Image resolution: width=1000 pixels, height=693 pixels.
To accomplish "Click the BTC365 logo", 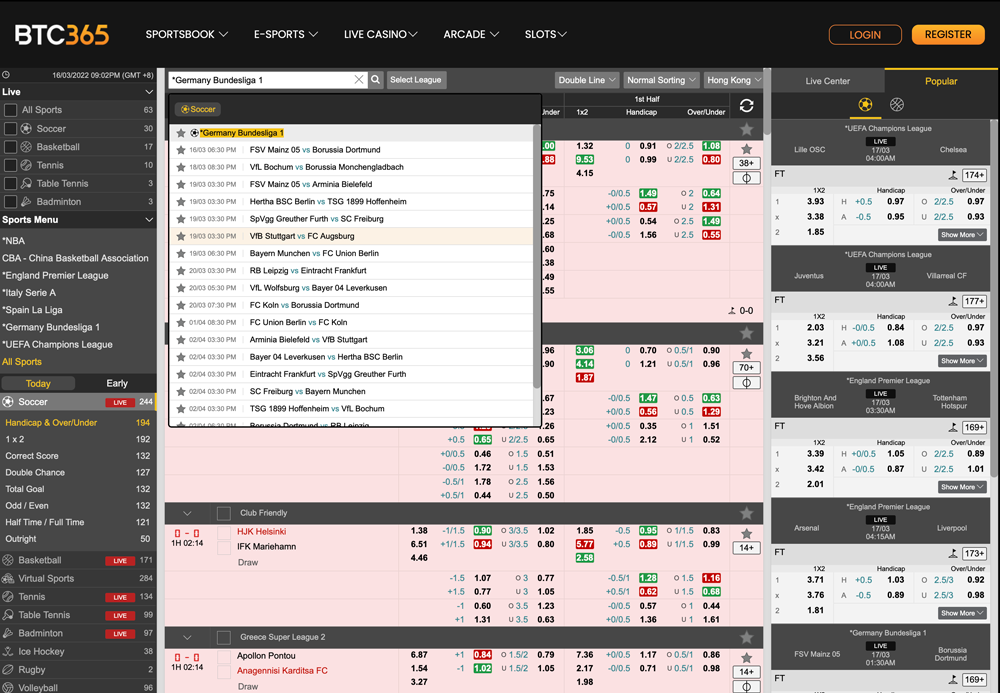I will point(62,34).
